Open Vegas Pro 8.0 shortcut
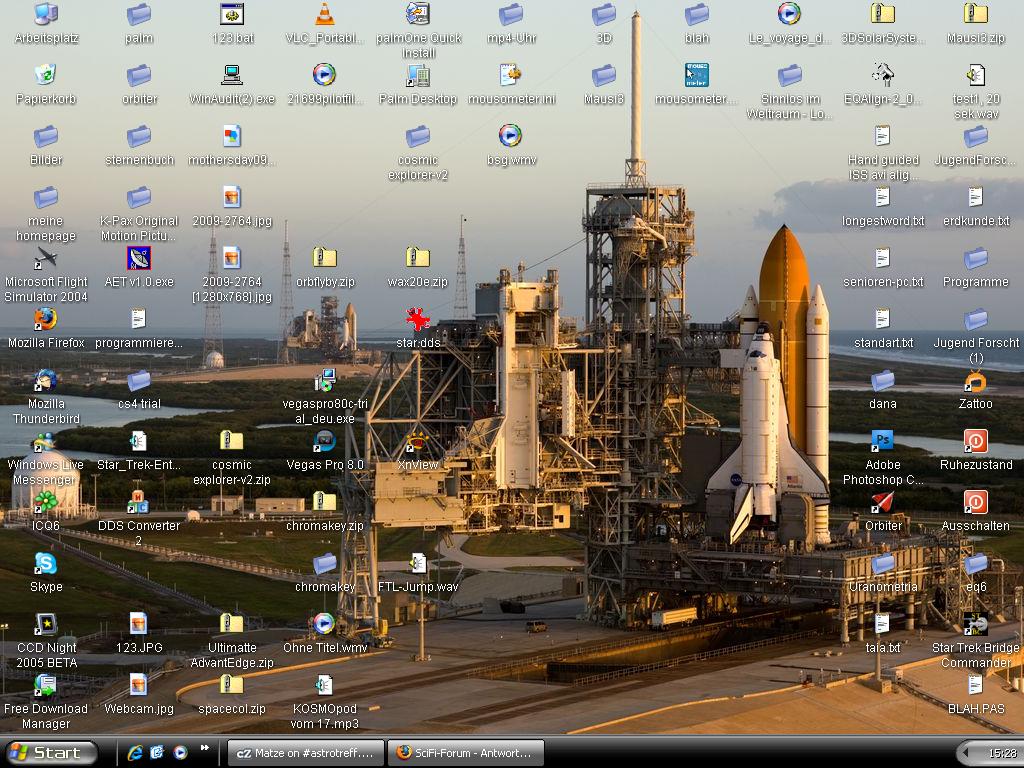Viewport: 1024px width, 768px height. [324, 441]
